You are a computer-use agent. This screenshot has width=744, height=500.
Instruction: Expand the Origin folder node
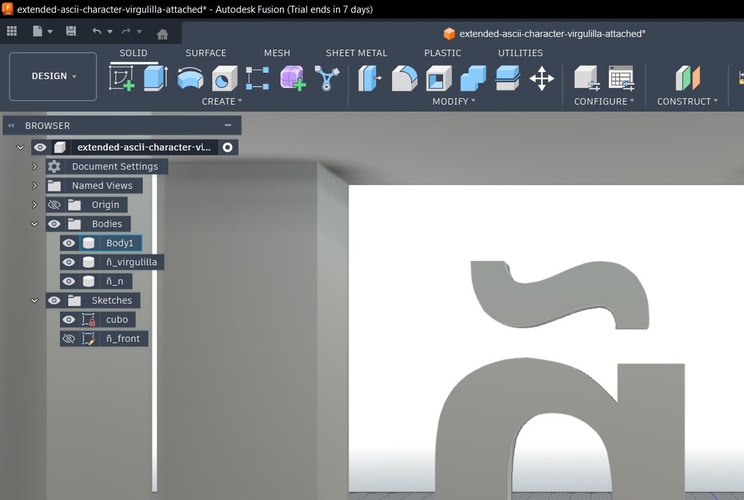click(34, 205)
